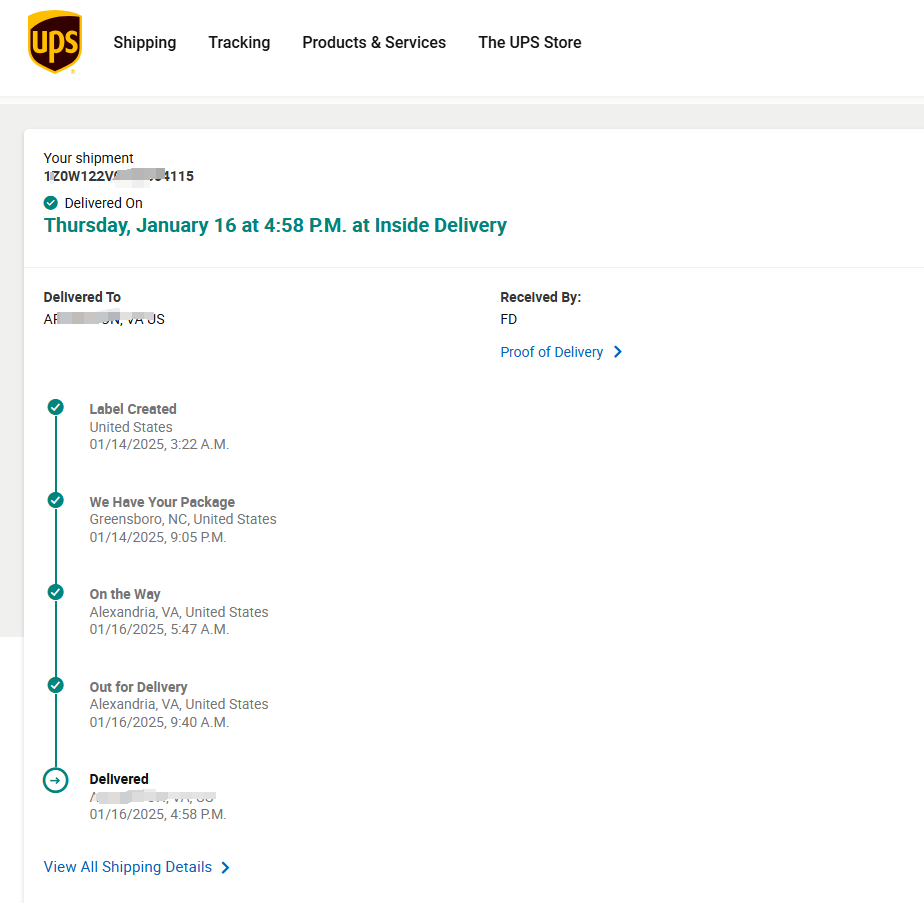Click chevron next to Proof of Delivery
Viewport: 924px width, 903px height.
[618, 352]
